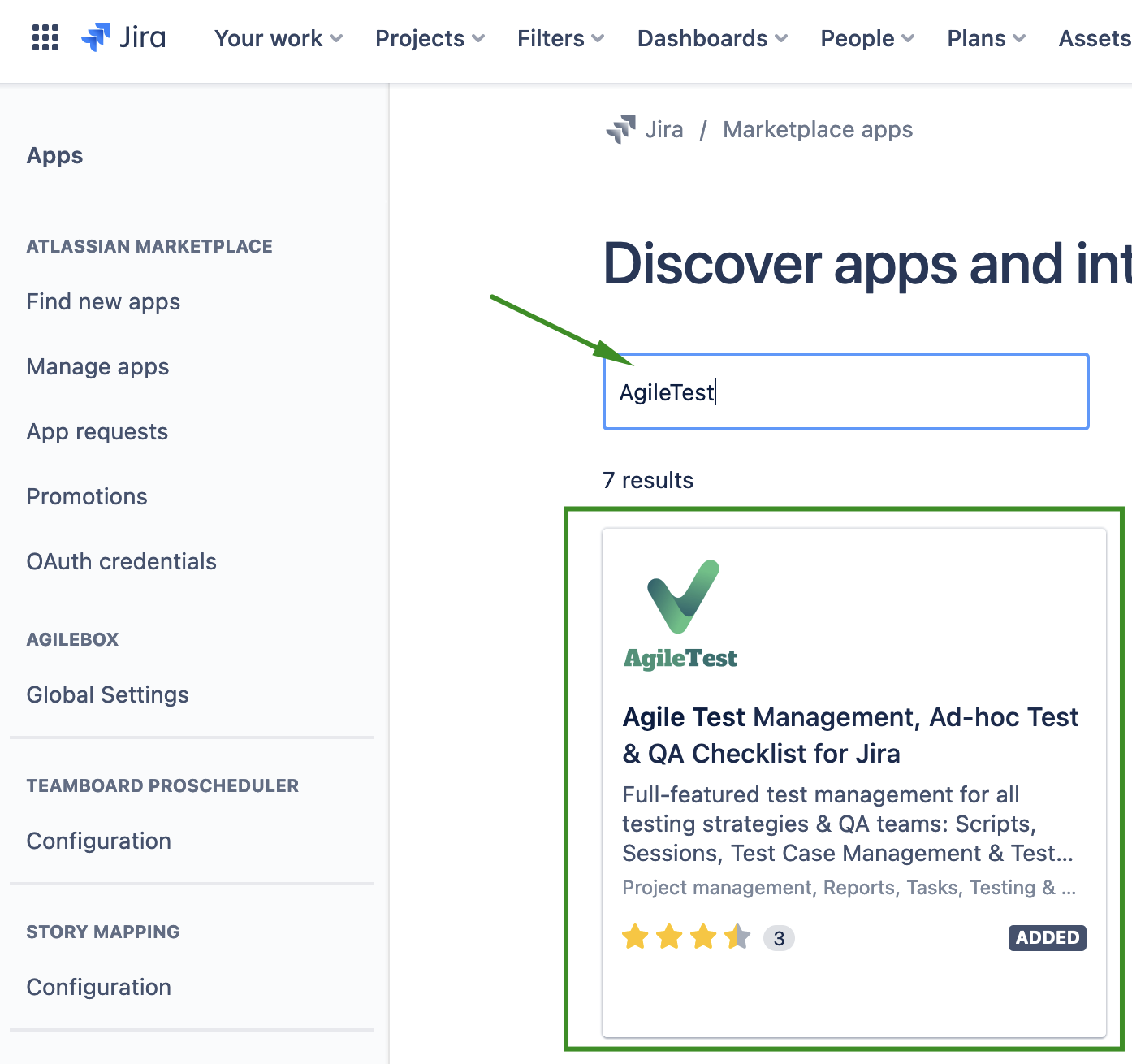This screenshot has width=1132, height=1064.
Task: Click the "Discover apps and int" page heading
Action: tap(867, 264)
